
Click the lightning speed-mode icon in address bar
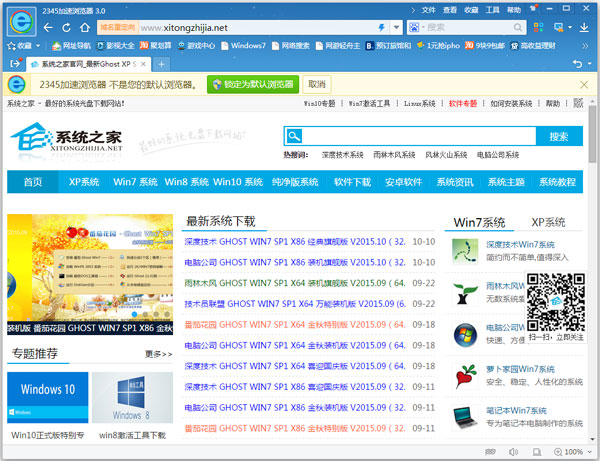382,28
